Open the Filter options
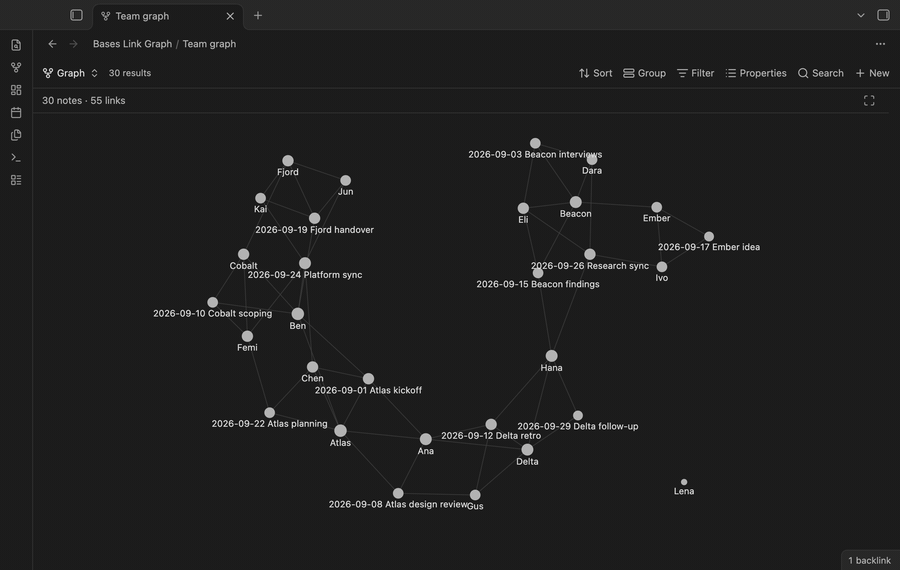Viewport: 900px width, 570px height. (x=695, y=73)
